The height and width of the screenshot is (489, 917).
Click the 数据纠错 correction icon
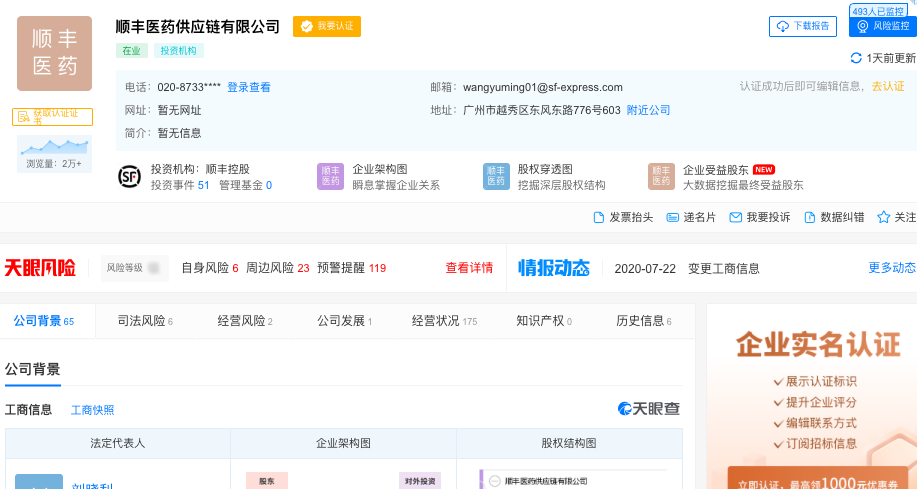810,218
